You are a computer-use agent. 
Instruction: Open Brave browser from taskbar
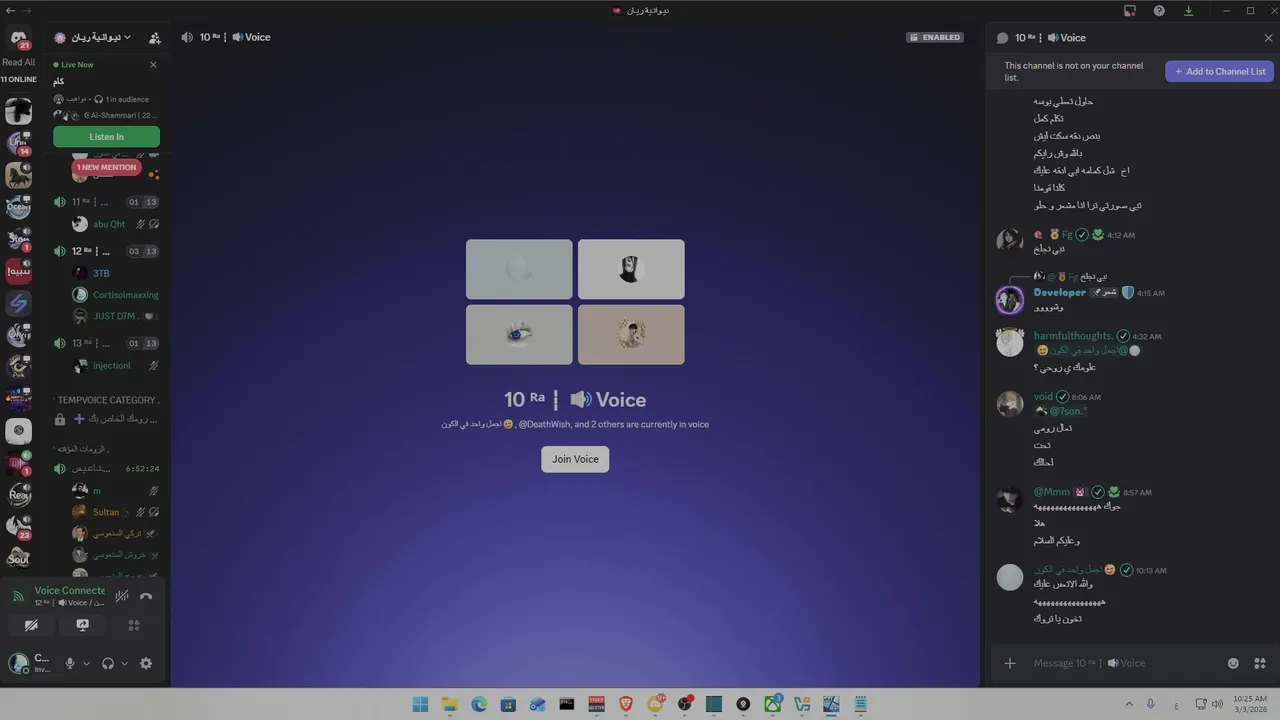coord(625,704)
